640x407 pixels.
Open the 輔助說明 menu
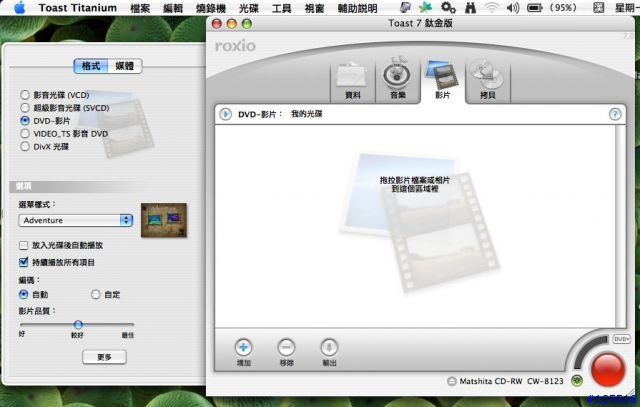click(357, 8)
